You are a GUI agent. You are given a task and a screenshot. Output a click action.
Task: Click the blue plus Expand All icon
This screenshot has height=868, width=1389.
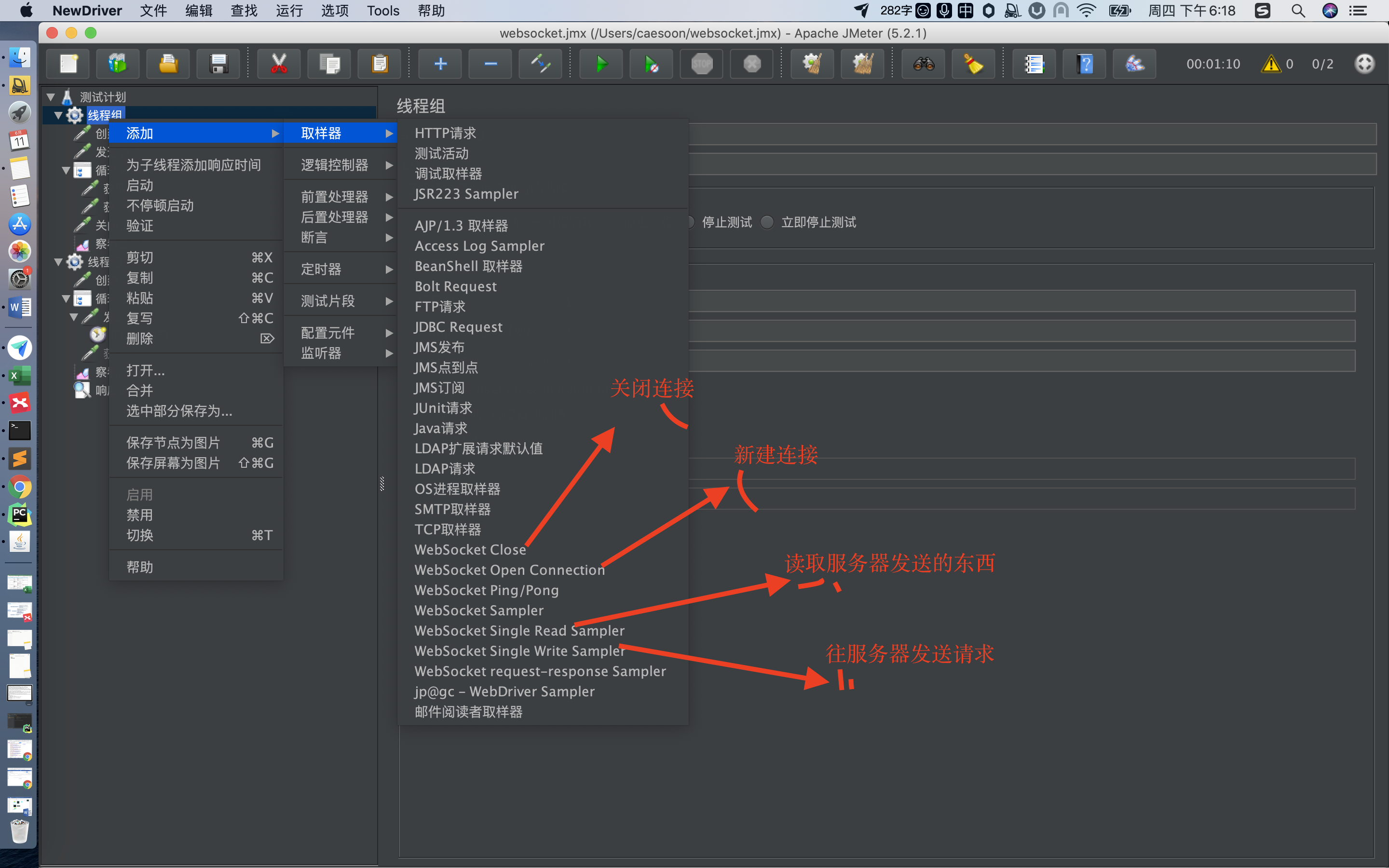point(440,64)
